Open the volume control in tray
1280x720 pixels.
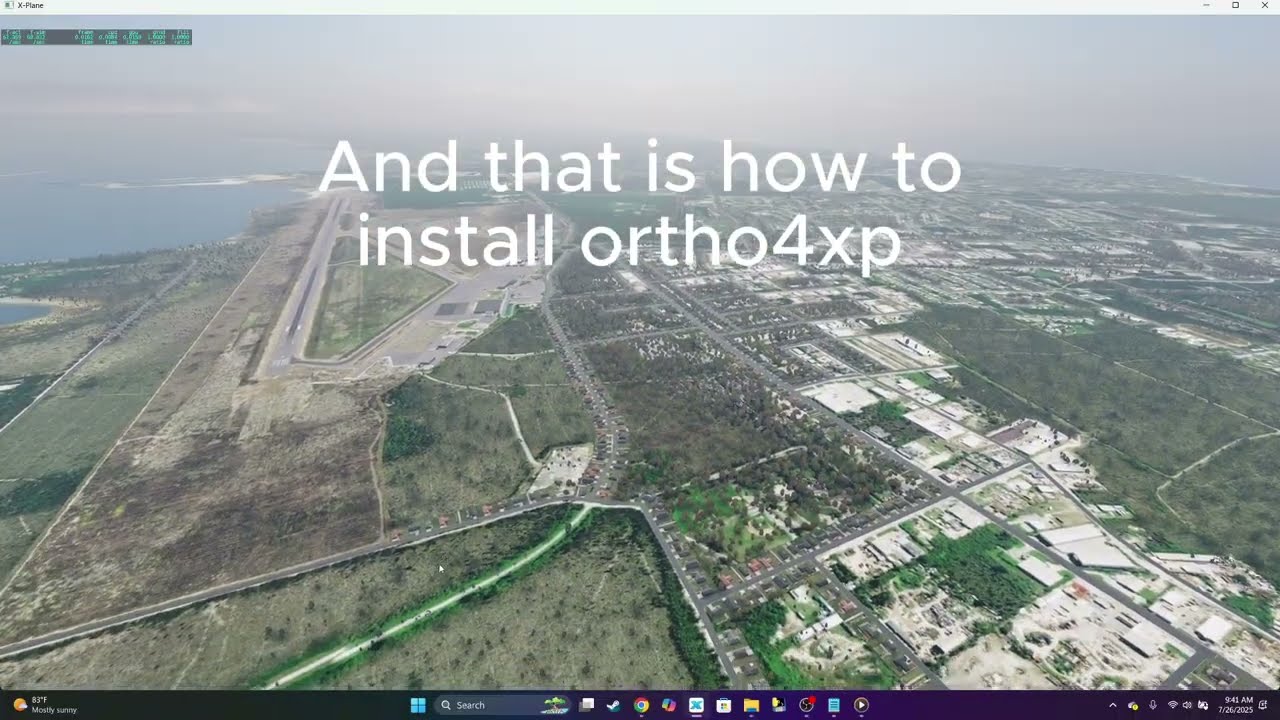[x=1187, y=705]
